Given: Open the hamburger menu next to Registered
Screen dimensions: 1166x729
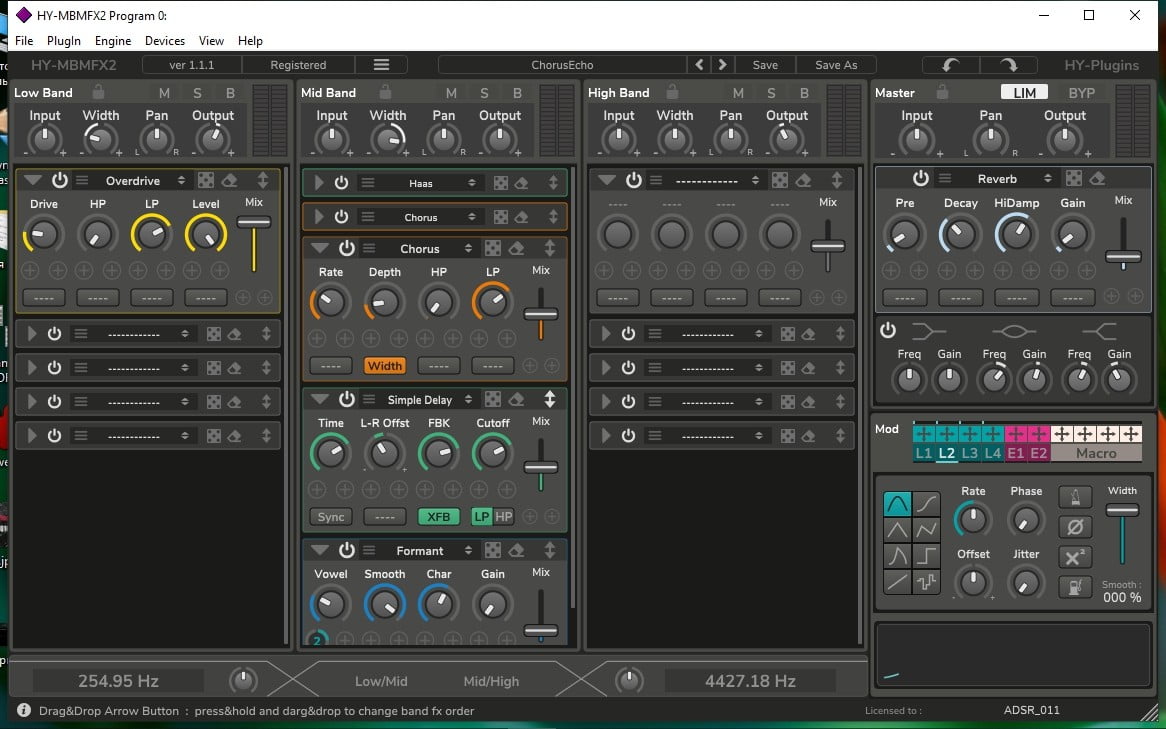Looking at the screenshot, I should click(381, 65).
